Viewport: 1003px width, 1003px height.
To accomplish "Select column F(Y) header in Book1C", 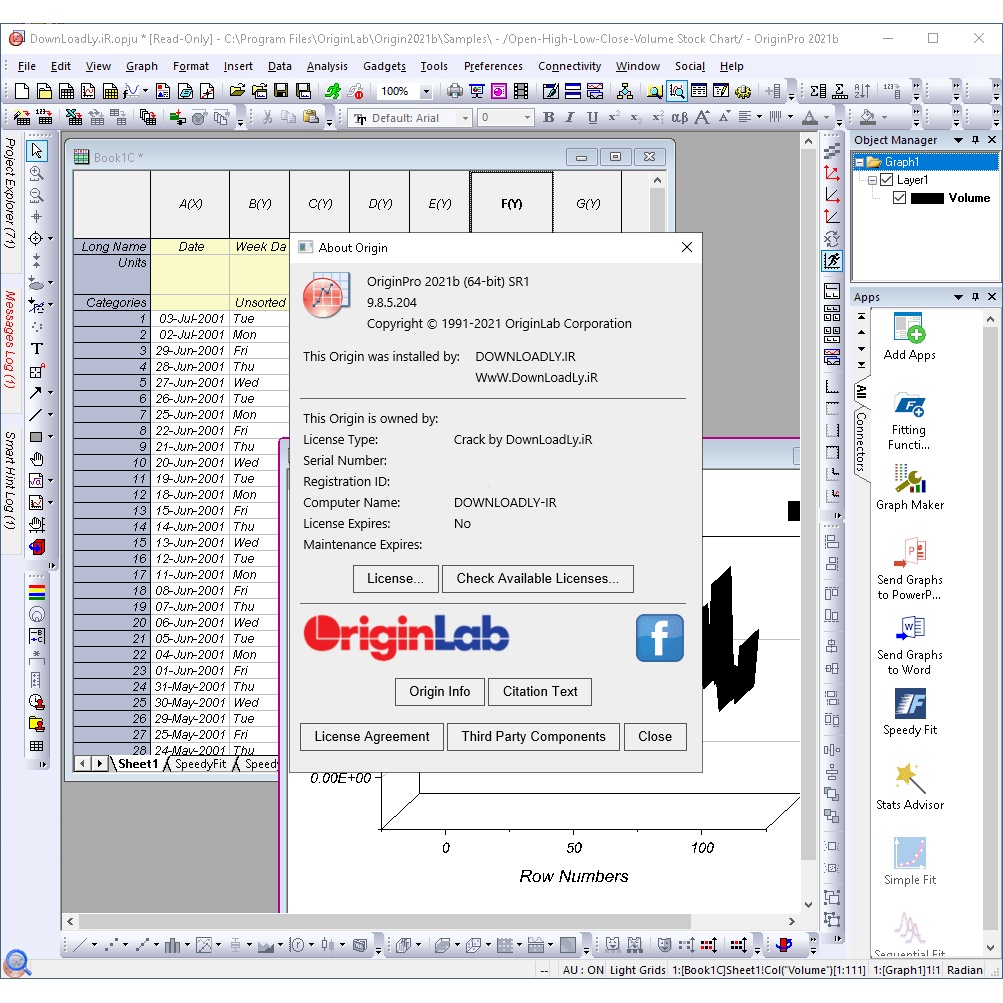I will coord(511,203).
